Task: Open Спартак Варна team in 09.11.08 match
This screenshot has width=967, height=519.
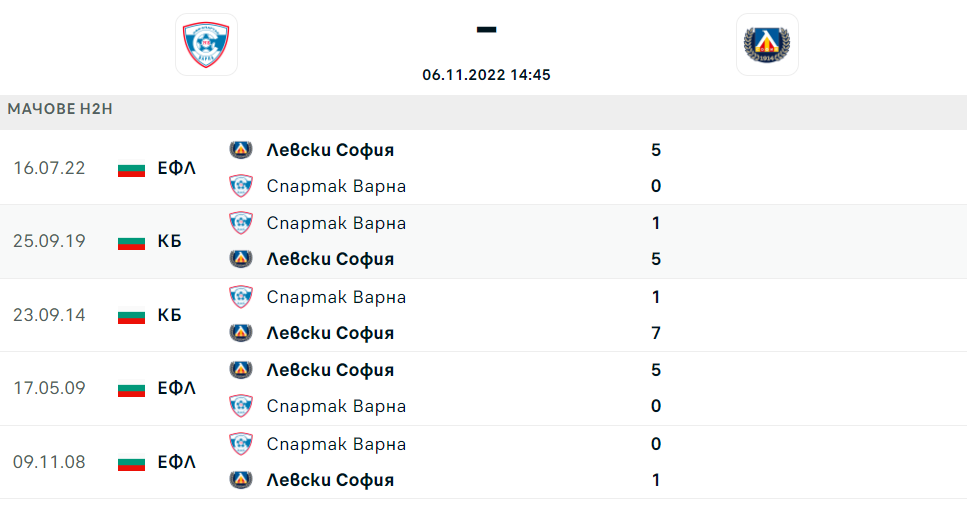Action: pos(336,444)
